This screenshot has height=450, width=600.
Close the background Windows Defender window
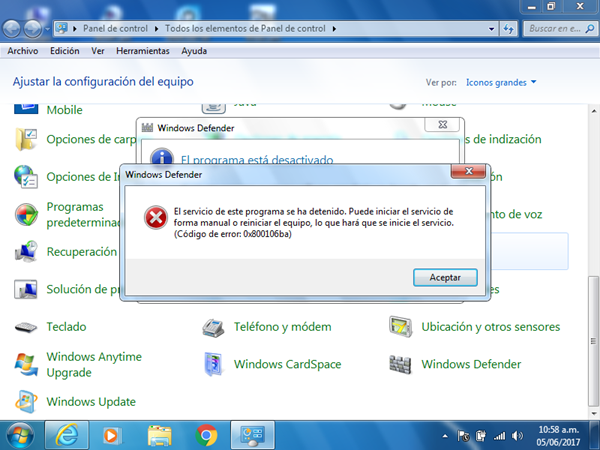click(x=442, y=125)
